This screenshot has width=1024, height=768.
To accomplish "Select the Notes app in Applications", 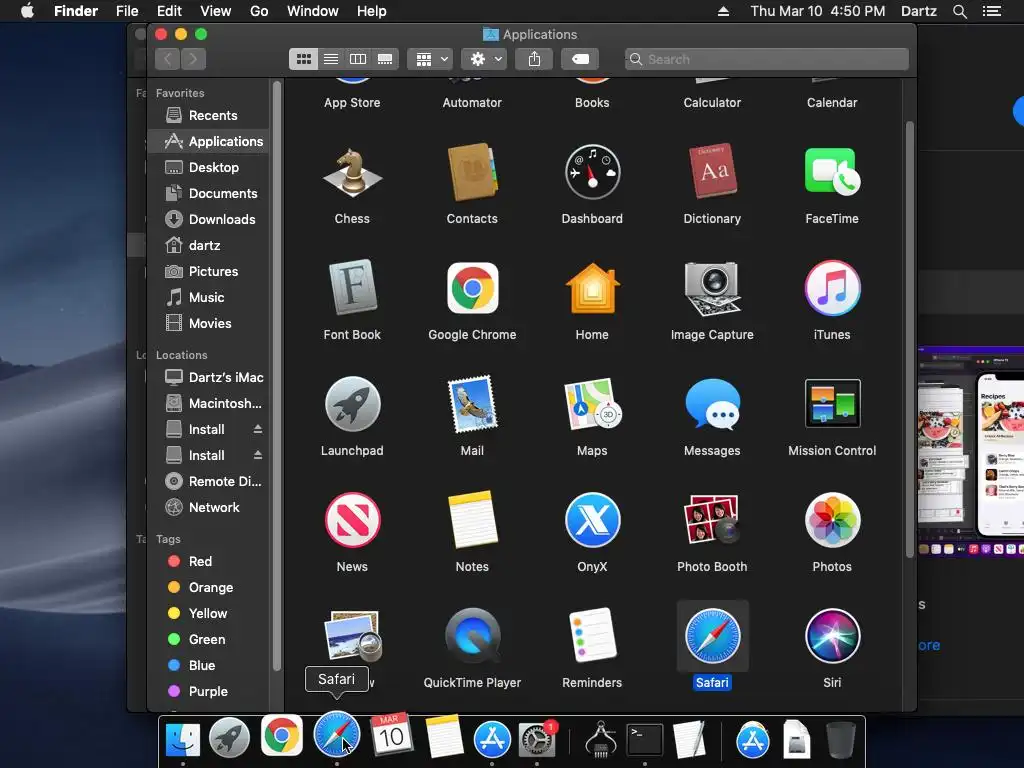I will pyautogui.click(x=472, y=520).
